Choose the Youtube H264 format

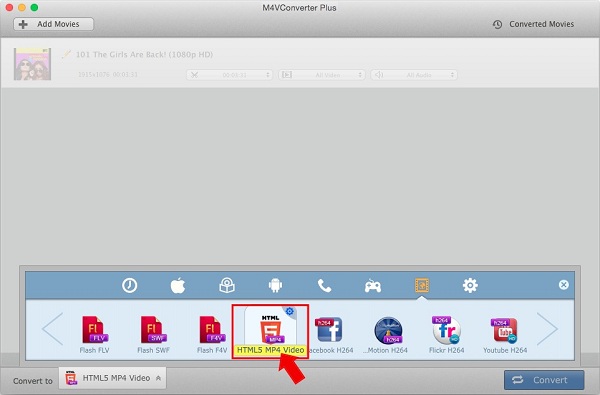[505, 334]
